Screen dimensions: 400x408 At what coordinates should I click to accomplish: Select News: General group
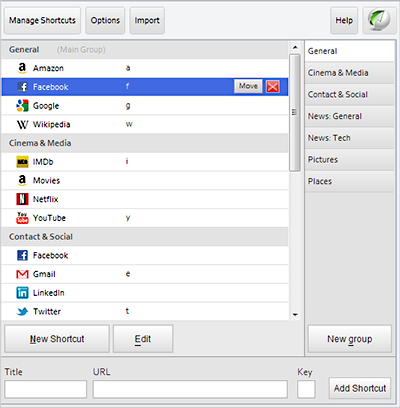coord(350,116)
